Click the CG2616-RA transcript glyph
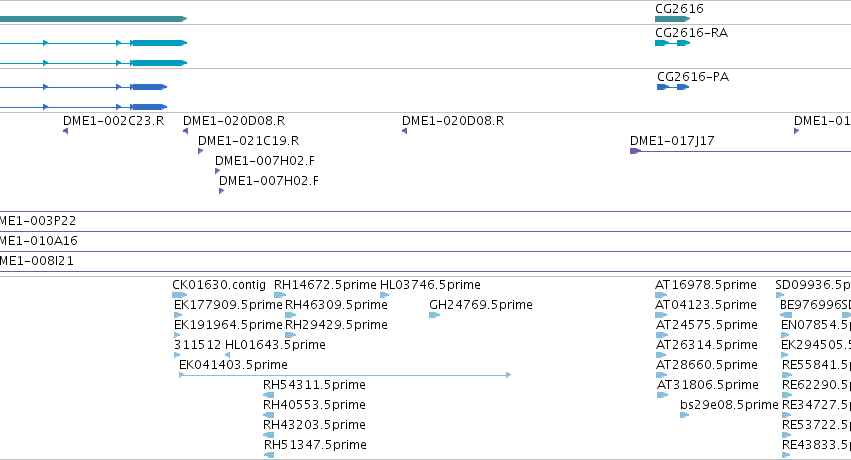 click(672, 43)
